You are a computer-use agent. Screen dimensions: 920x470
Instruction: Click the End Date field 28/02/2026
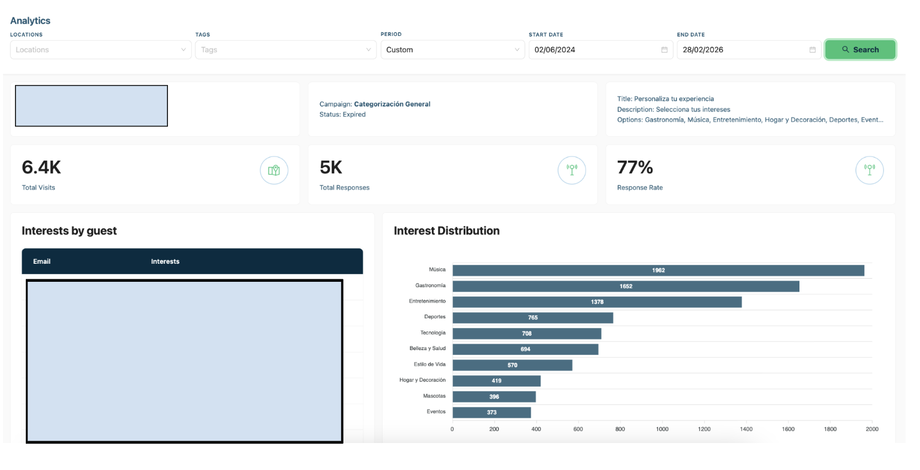(x=749, y=50)
